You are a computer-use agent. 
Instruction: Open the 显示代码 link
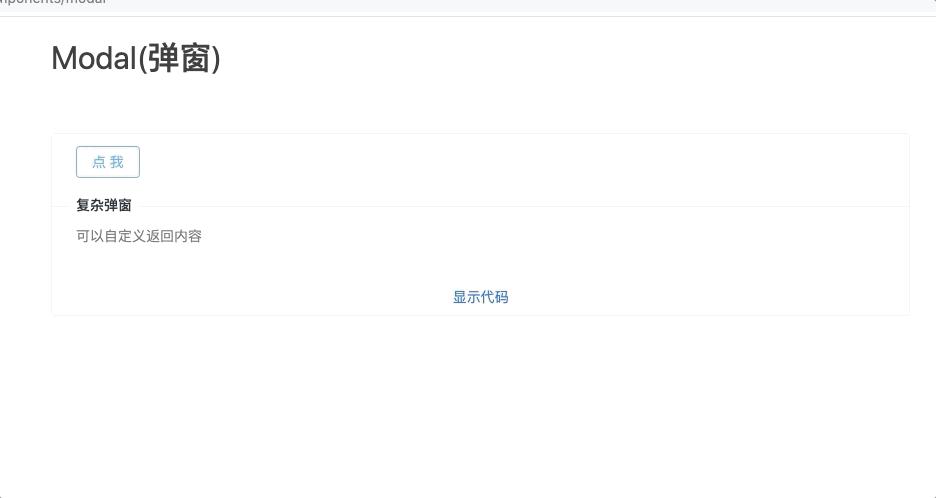click(480, 297)
